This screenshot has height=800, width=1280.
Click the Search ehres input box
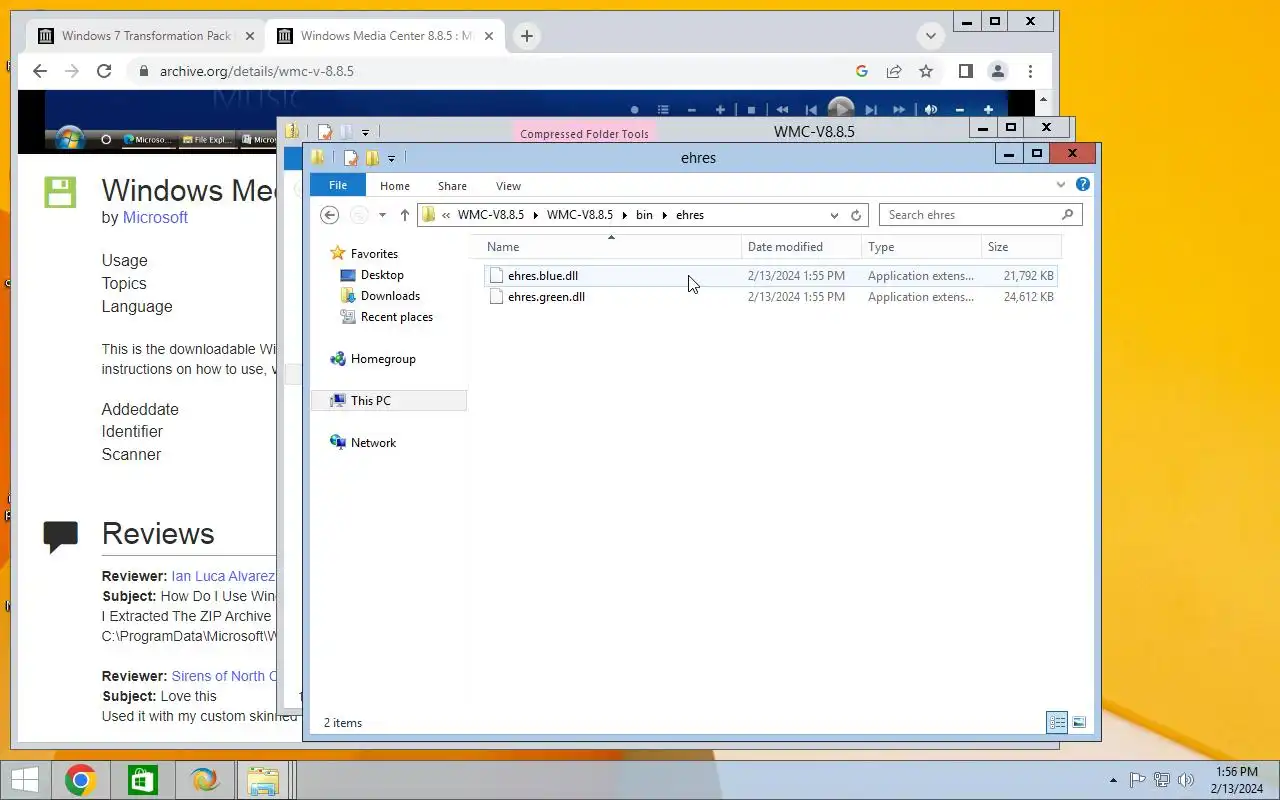970,215
